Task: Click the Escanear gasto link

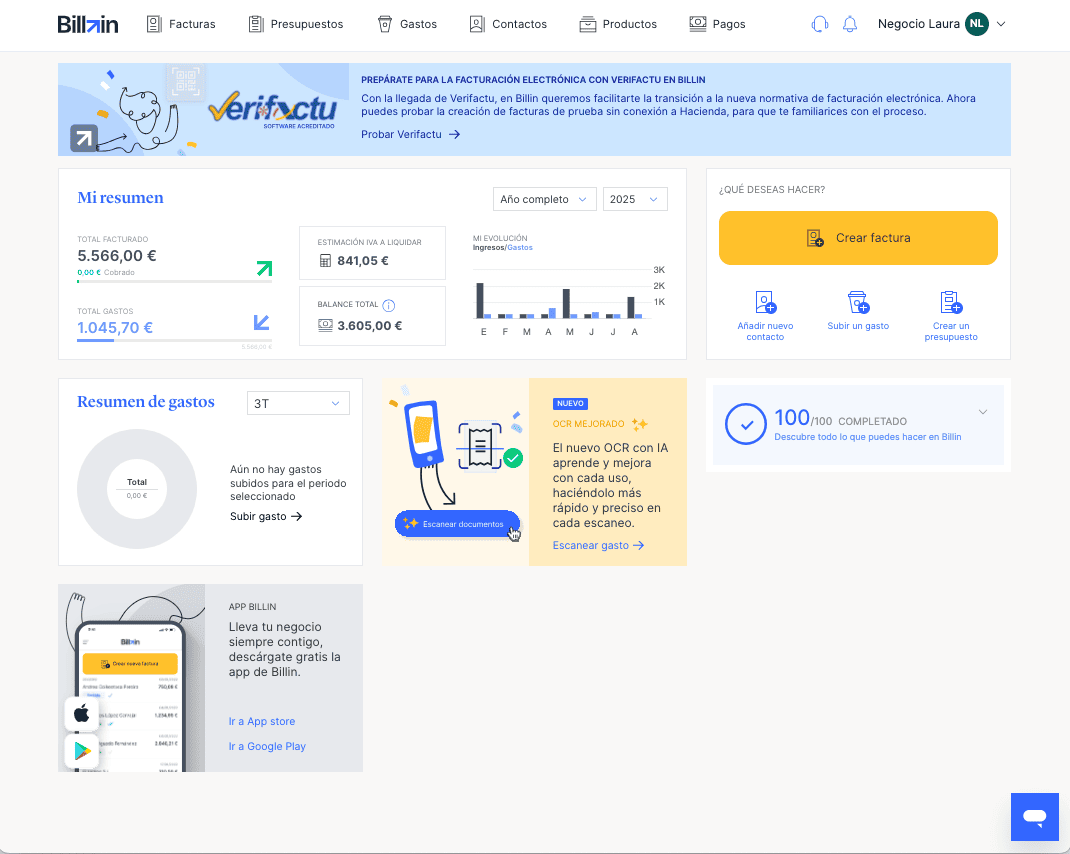Action: coord(598,545)
